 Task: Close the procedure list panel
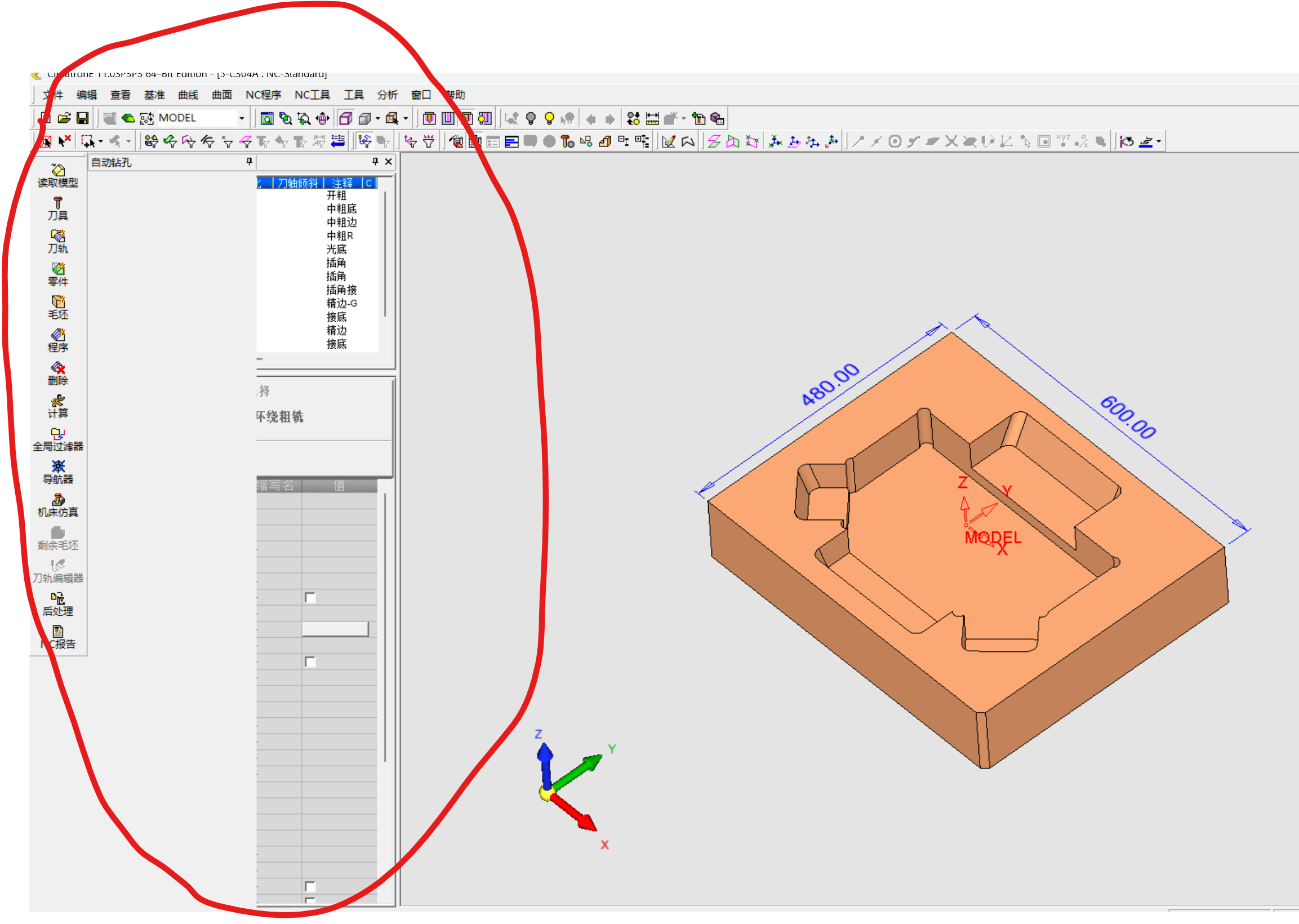389,162
